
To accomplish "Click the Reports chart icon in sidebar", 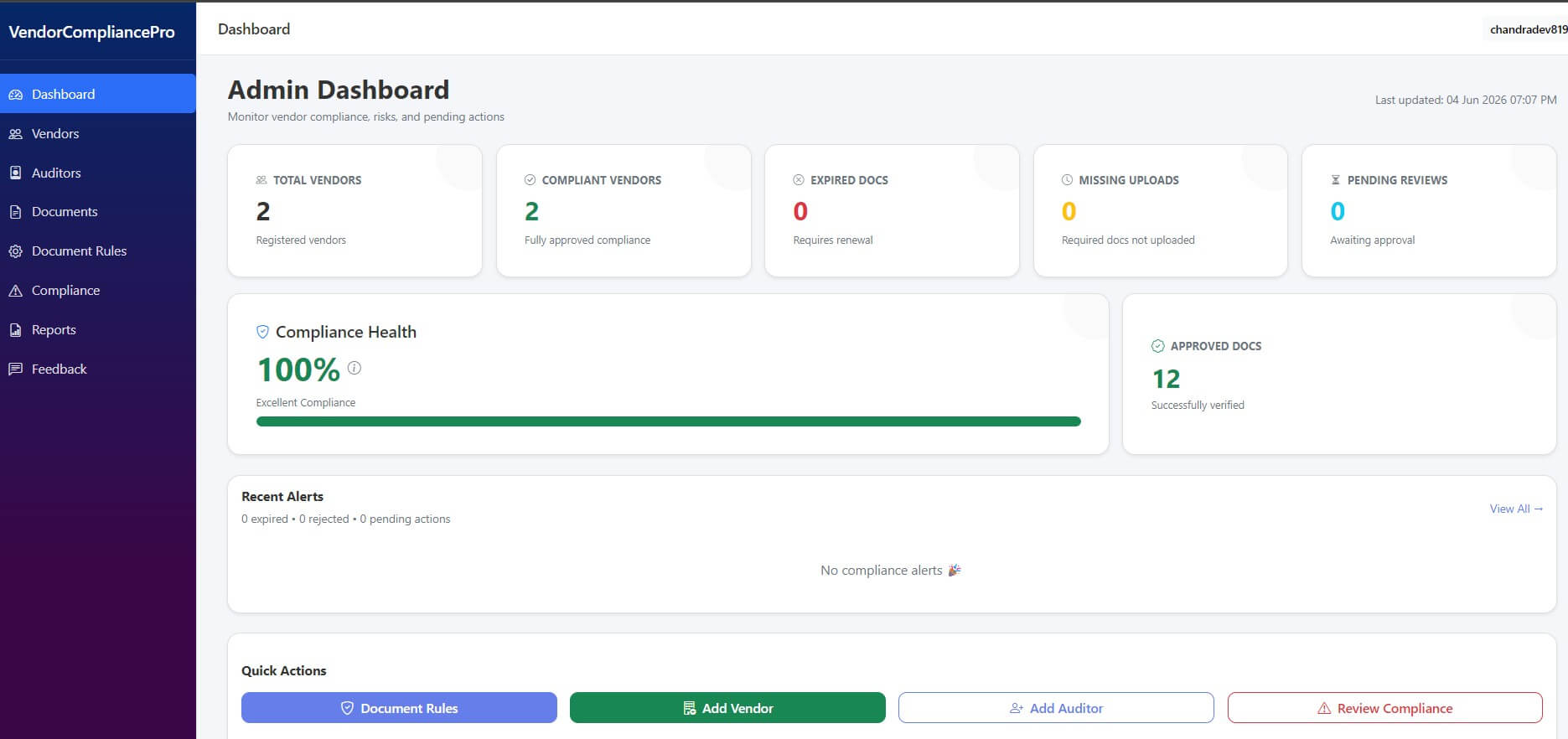I will (x=15, y=330).
